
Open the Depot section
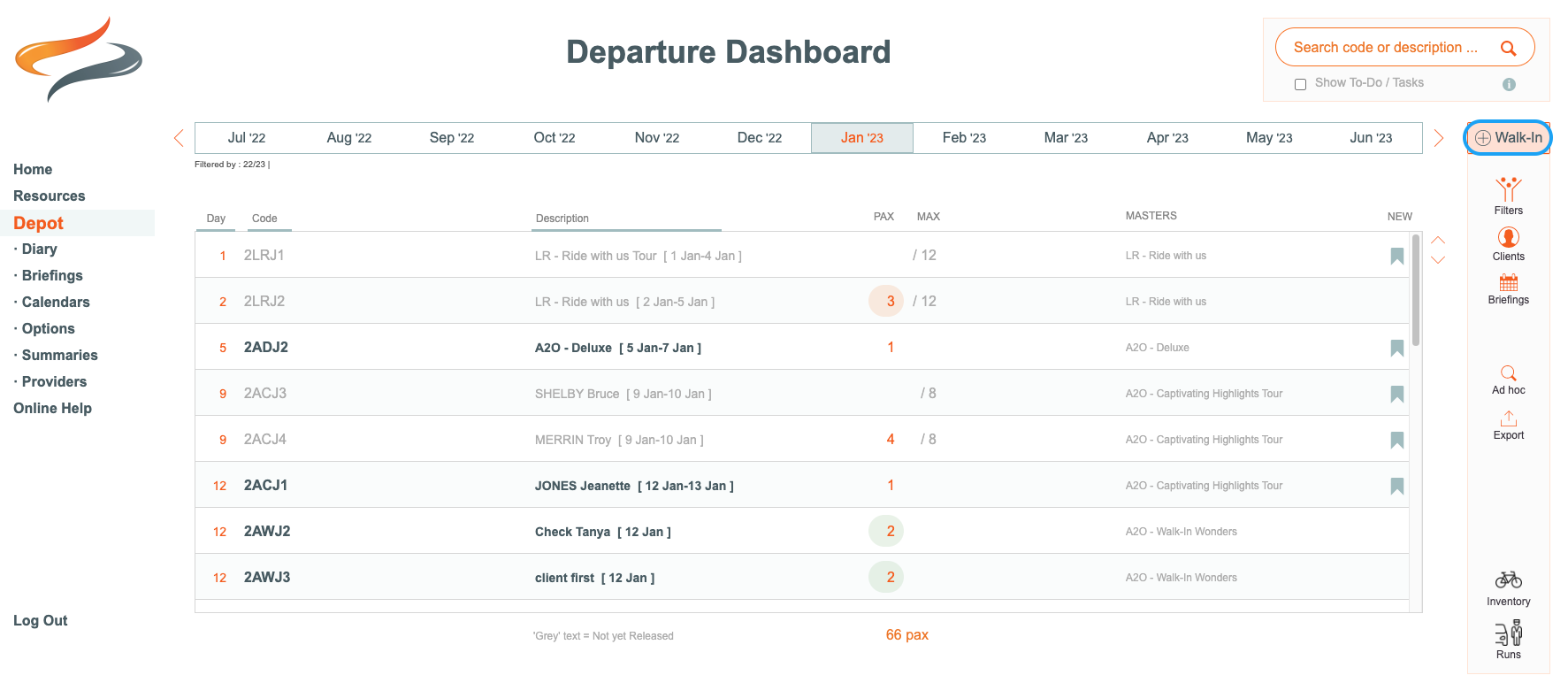coord(39,223)
